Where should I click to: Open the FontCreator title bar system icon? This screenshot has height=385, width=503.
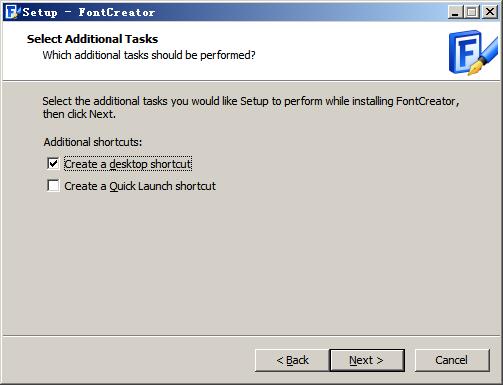pos(12,12)
